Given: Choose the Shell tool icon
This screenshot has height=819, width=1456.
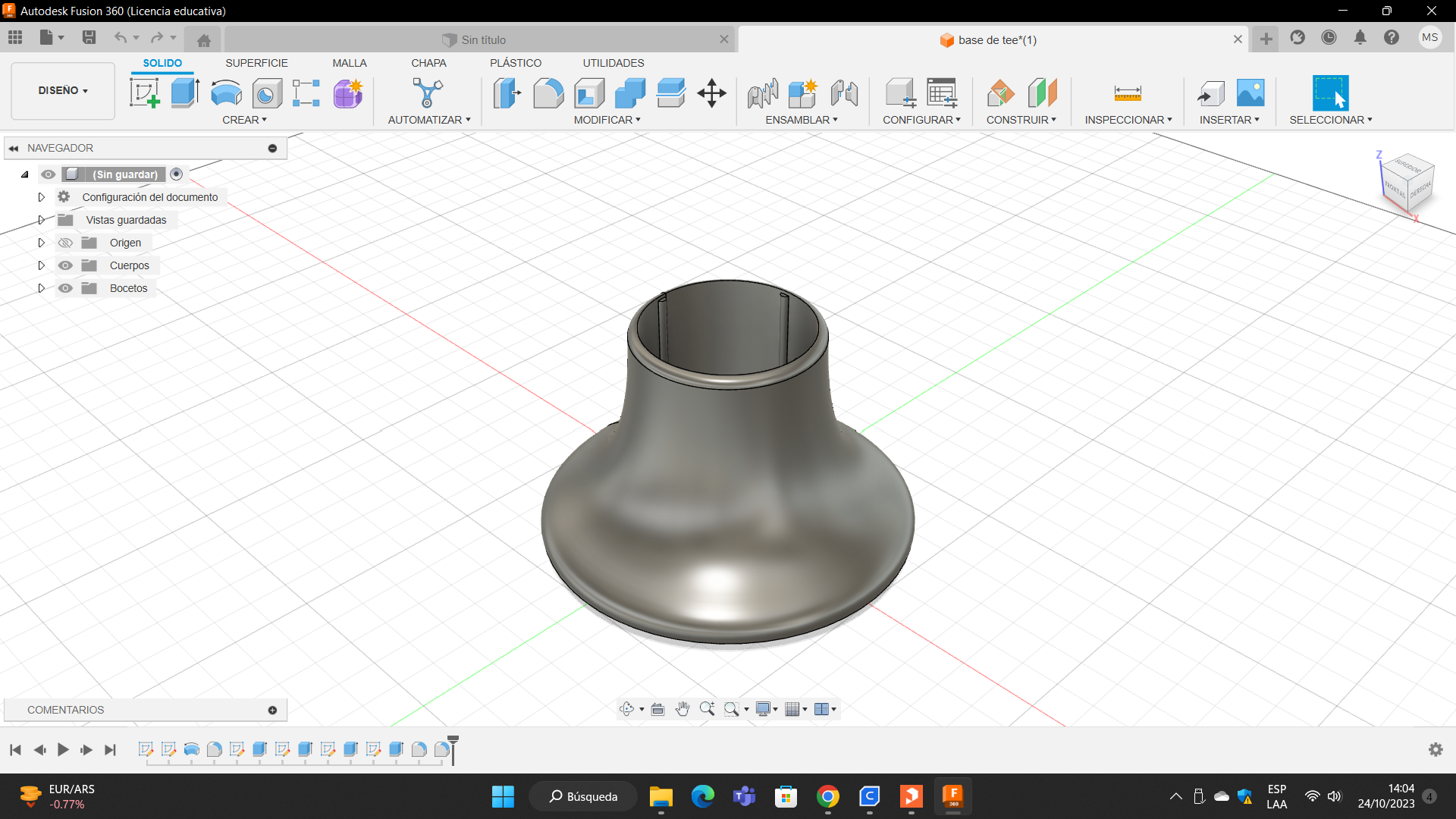Looking at the screenshot, I should point(589,93).
